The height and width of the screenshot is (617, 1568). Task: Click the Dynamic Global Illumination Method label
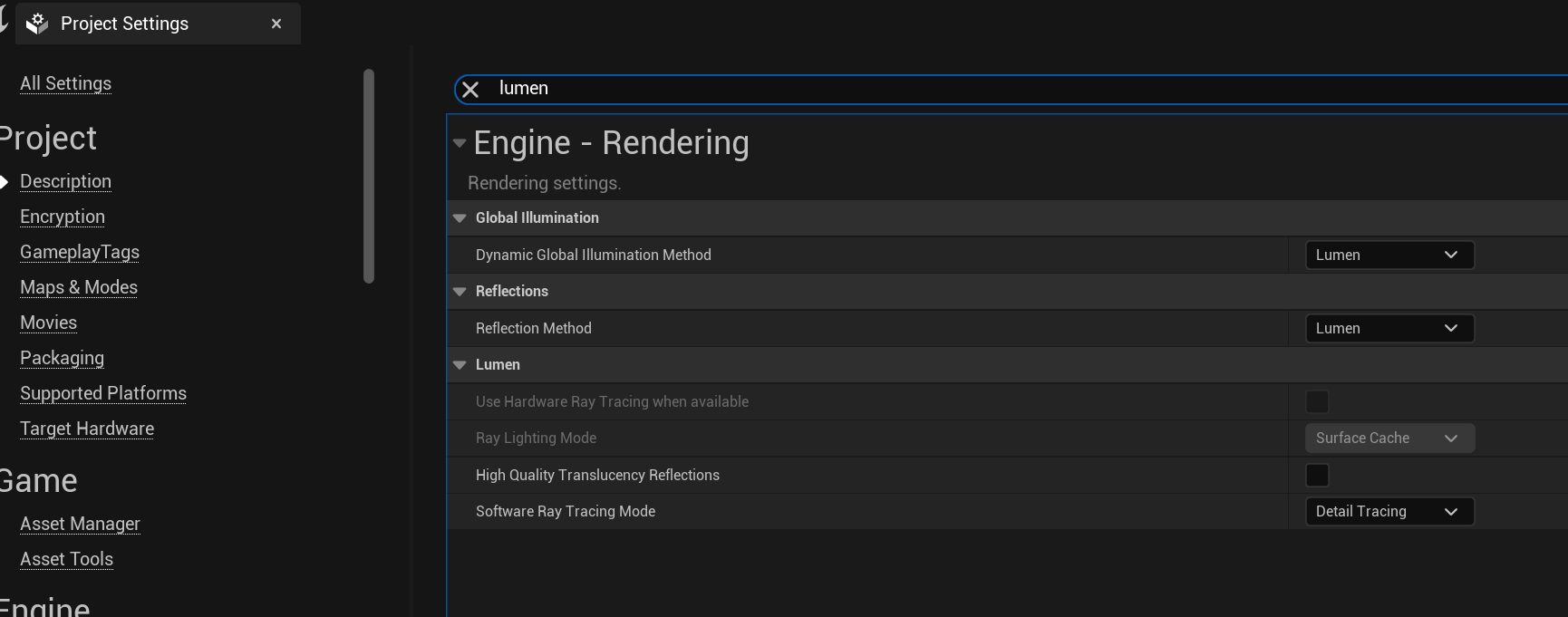pos(594,255)
